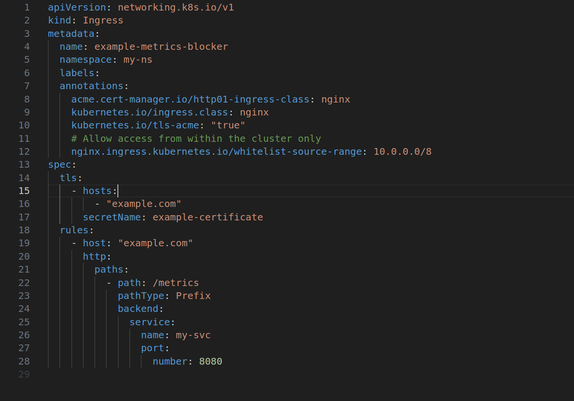Click the annotations key on line 7
Viewport: 574px width, 401px height.
pyautogui.click(x=92, y=86)
